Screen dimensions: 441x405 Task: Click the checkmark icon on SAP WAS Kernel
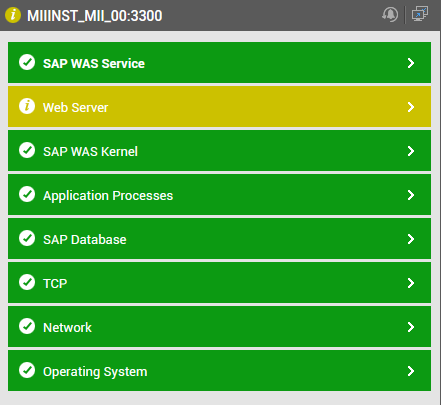tap(27, 150)
